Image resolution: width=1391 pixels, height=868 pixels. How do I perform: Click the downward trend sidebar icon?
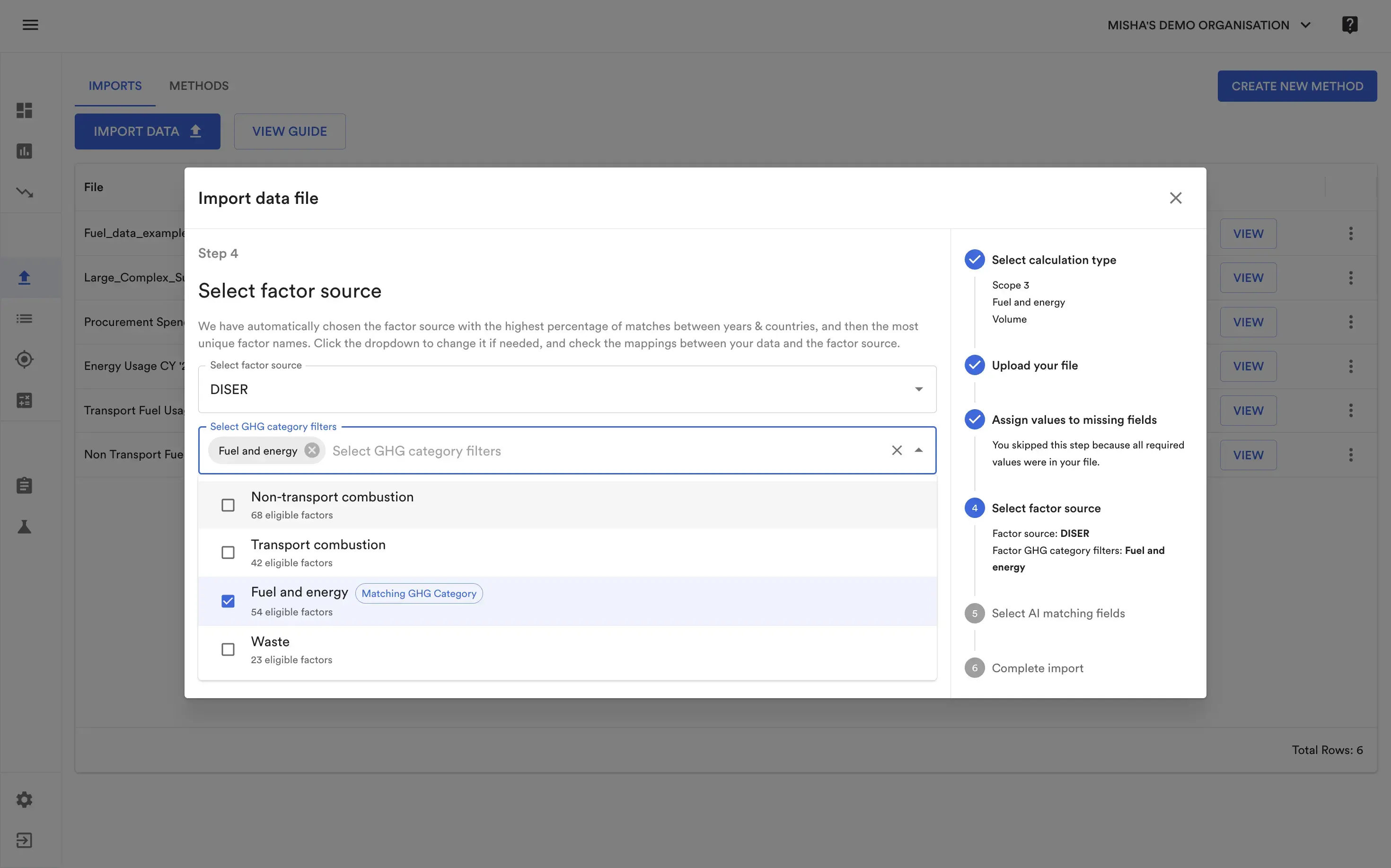click(24, 193)
